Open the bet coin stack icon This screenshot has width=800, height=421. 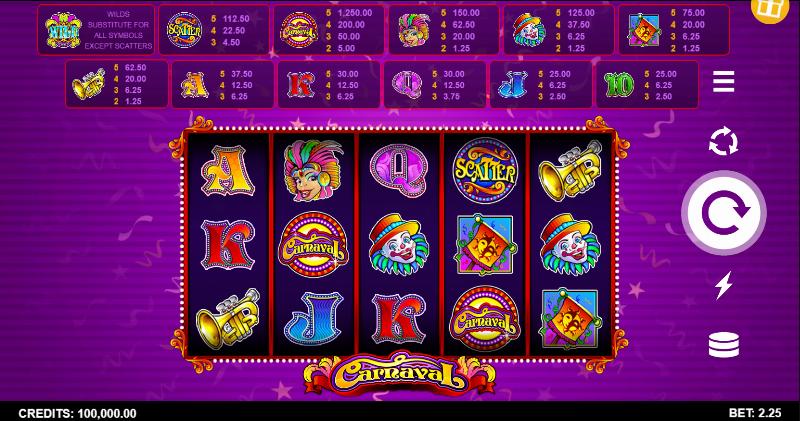[723, 344]
